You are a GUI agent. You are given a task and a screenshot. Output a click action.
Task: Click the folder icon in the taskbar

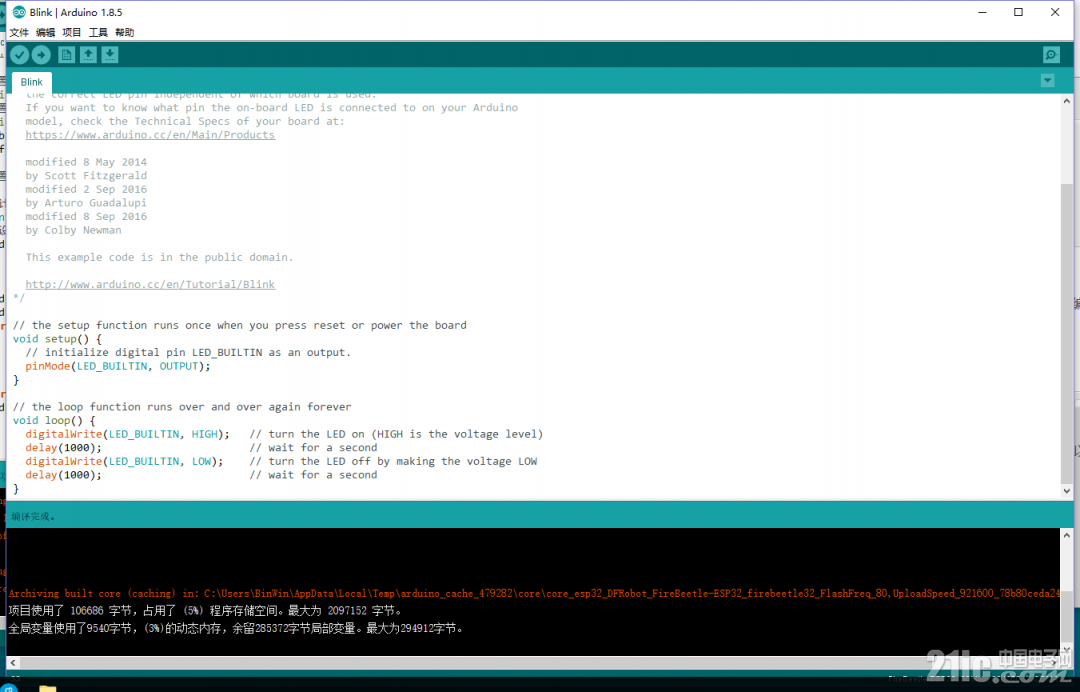tap(48, 688)
